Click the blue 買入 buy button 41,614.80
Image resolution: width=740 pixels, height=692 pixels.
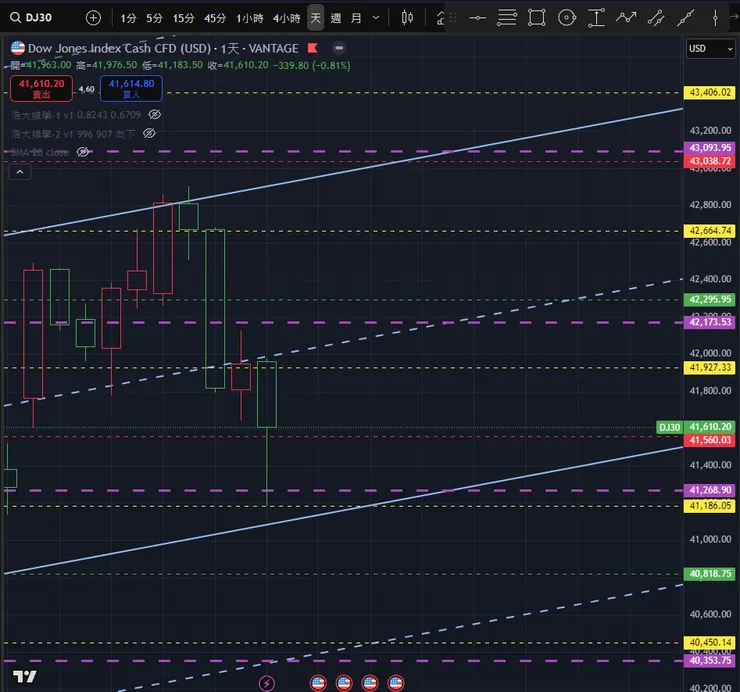pos(131,89)
